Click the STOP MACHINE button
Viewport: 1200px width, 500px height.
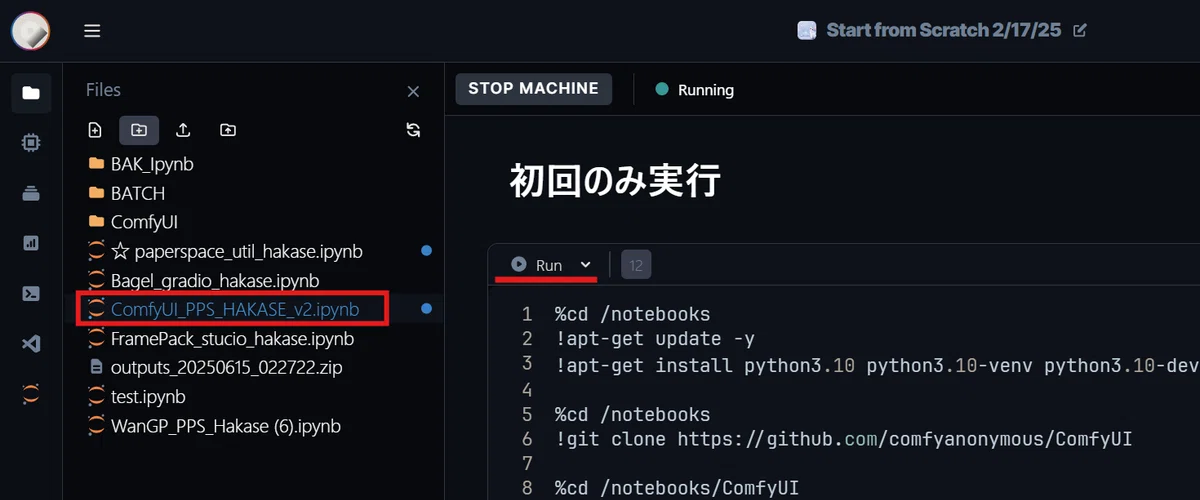tap(533, 88)
